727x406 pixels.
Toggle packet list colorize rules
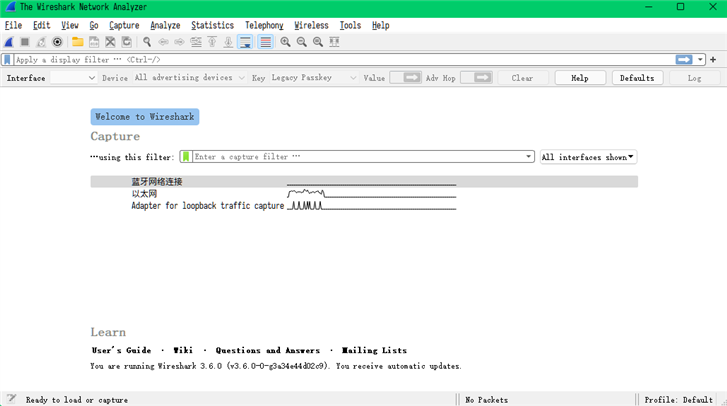(266, 42)
